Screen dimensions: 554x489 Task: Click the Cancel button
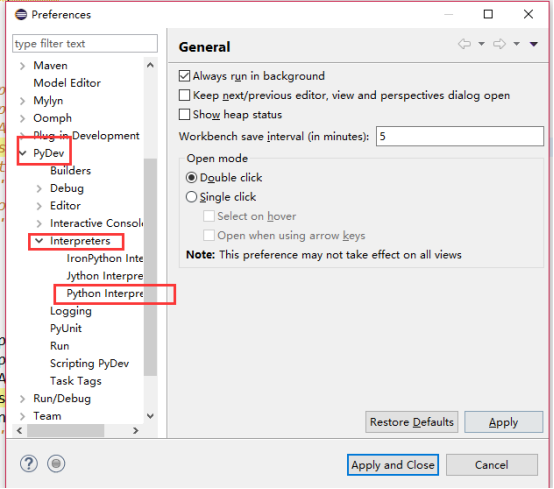(492, 465)
